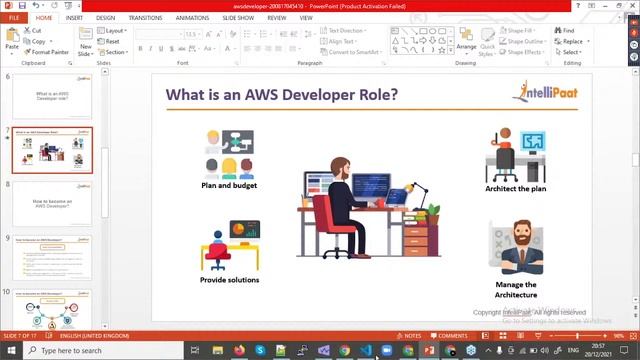Viewport: 640px width, 360px height.
Task: Switch to Reading view in status bar
Action: (520, 336)
